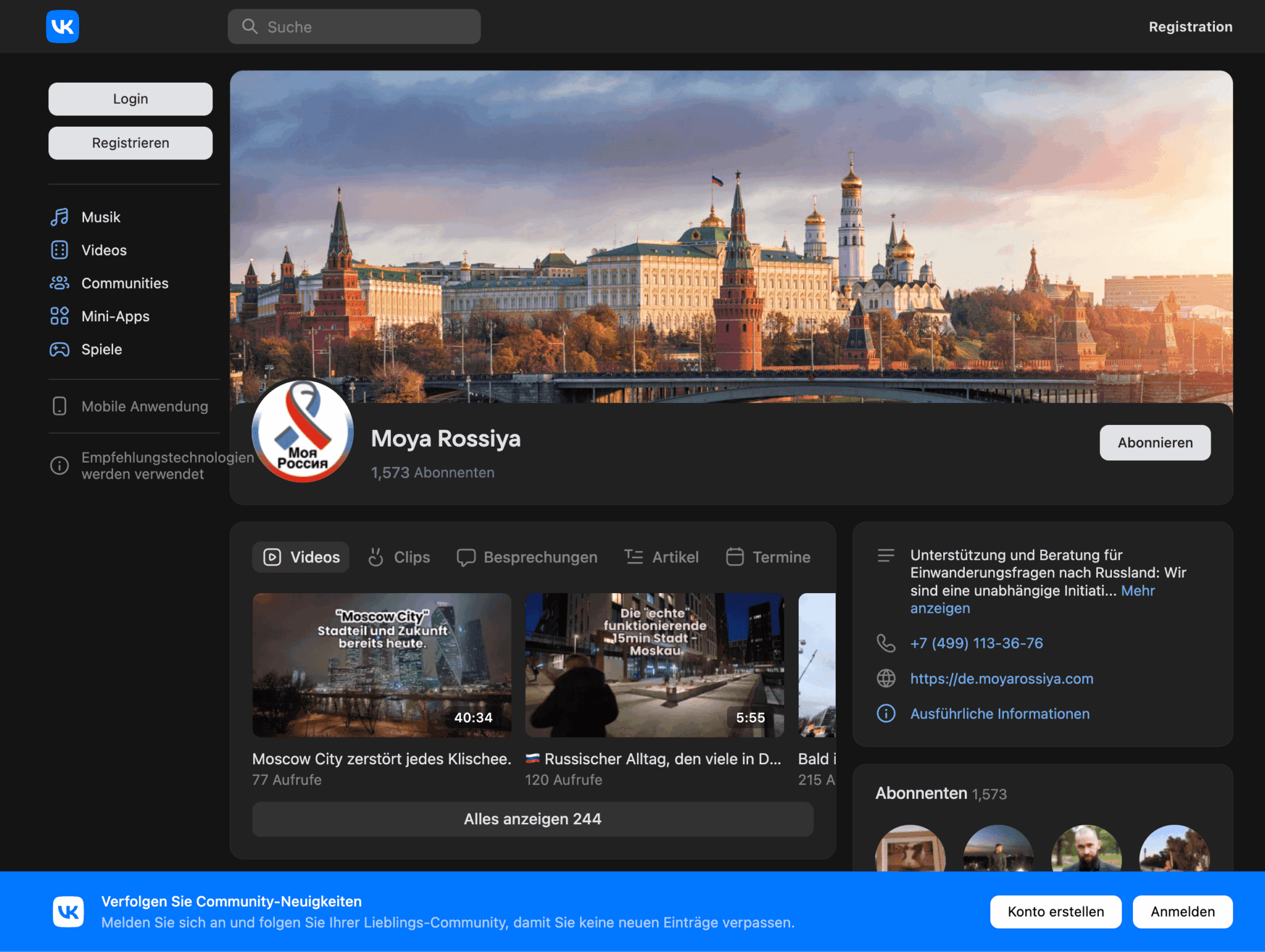Open the Termine tab
Image resolution: width=1265 pixels, height=952 pixels.
pyautogui.click(x=768, y=557)
